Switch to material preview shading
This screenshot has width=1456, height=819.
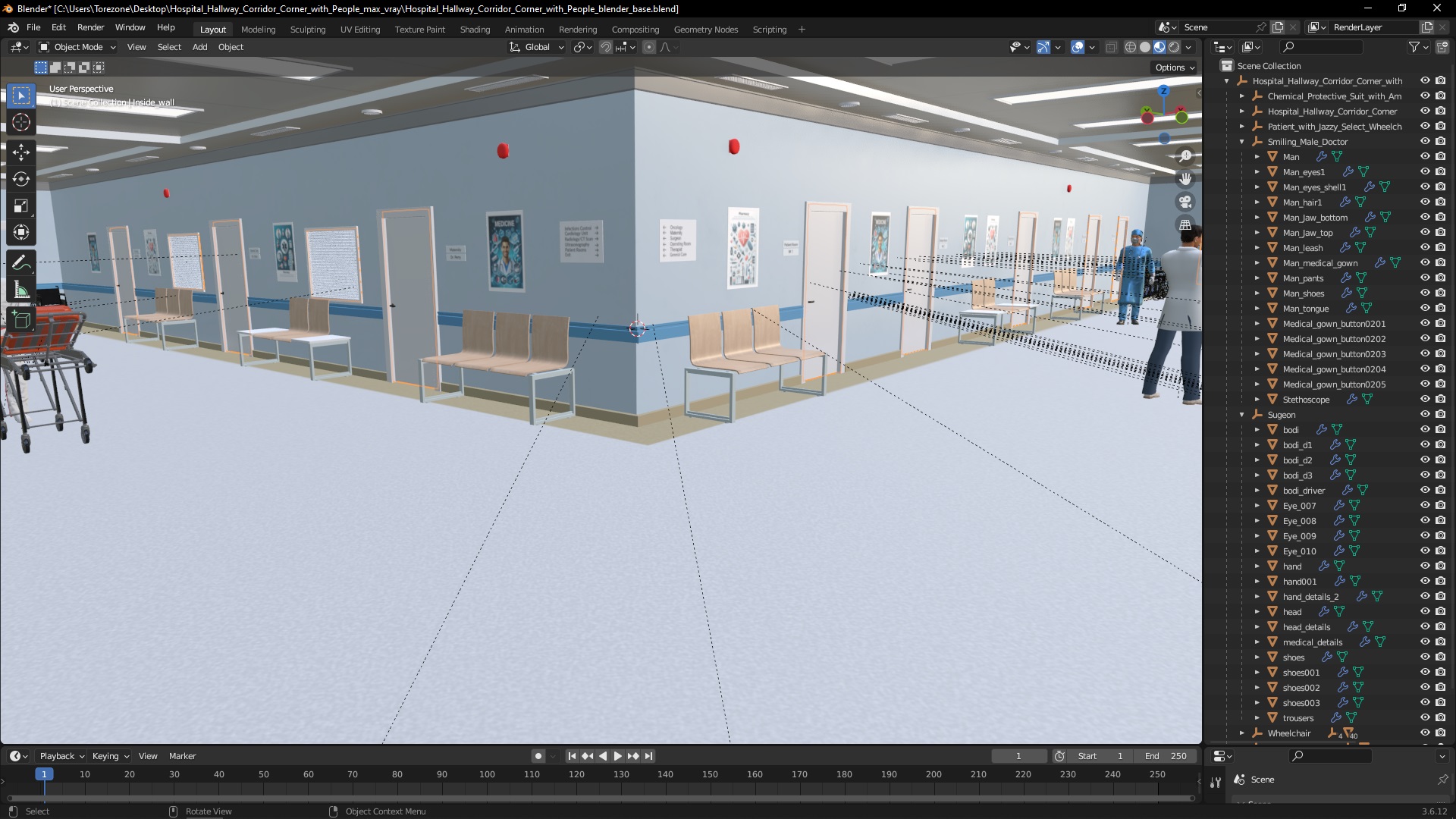coord(1159,47)
